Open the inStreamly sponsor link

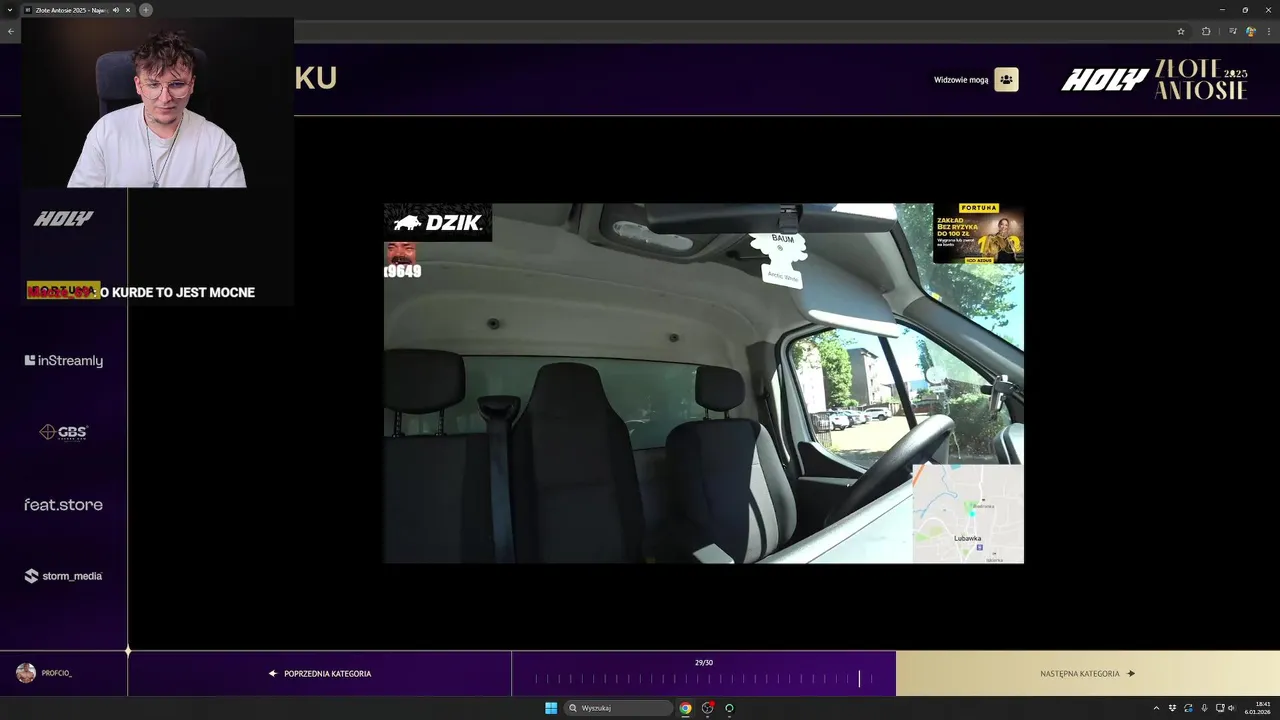coord(63,361)
